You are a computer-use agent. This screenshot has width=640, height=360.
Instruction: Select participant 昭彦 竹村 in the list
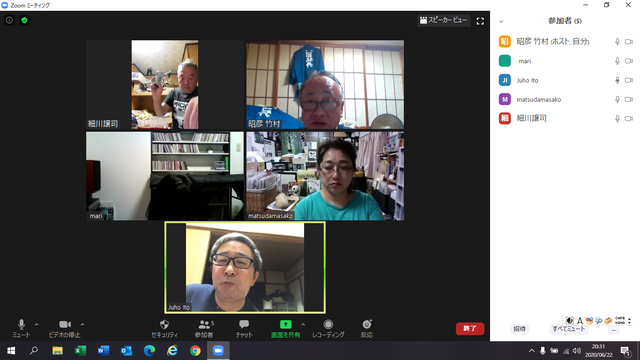[x=565, y=41]
